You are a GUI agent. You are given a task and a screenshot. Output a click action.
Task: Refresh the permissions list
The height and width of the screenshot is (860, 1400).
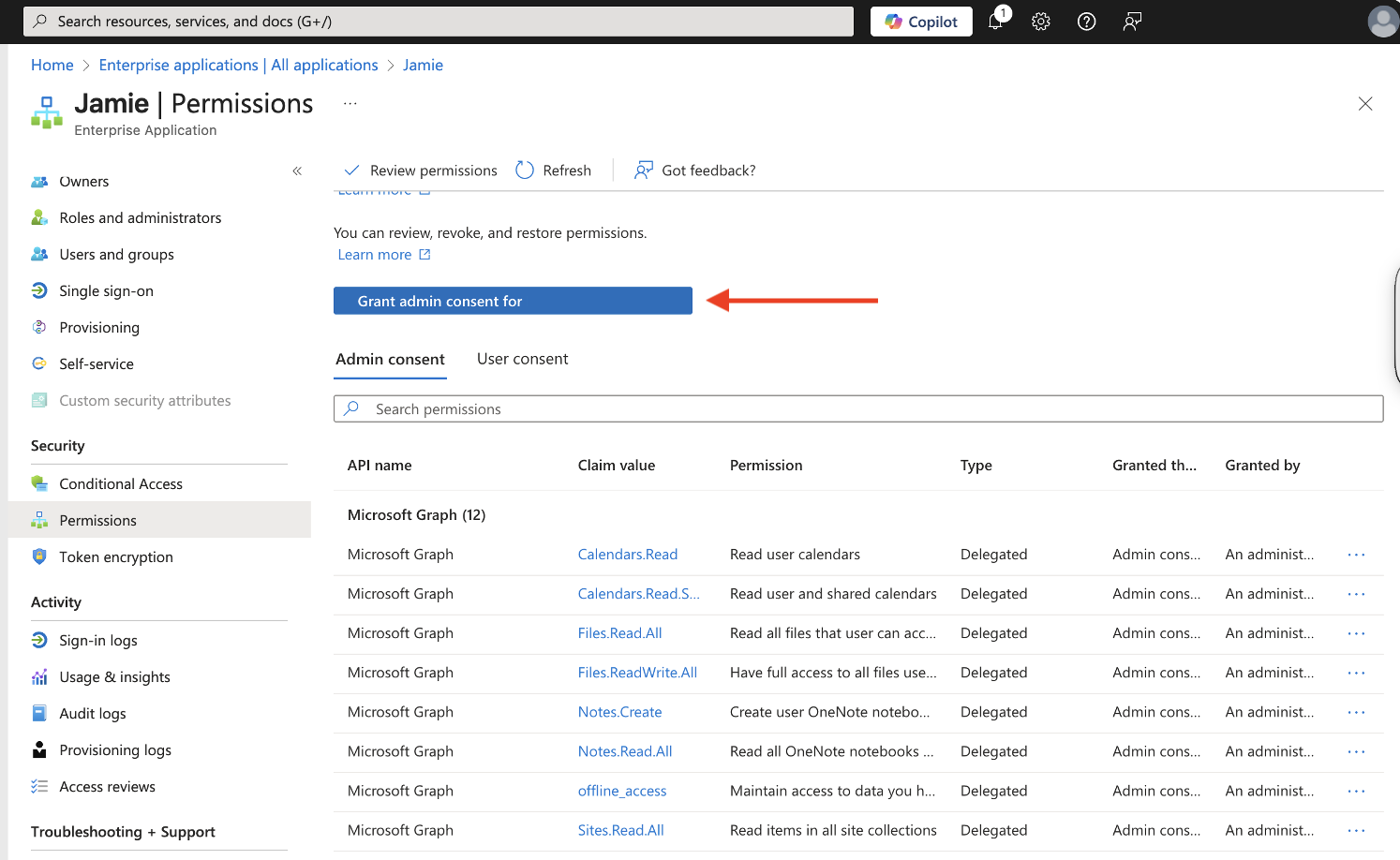tap(554, 170)
